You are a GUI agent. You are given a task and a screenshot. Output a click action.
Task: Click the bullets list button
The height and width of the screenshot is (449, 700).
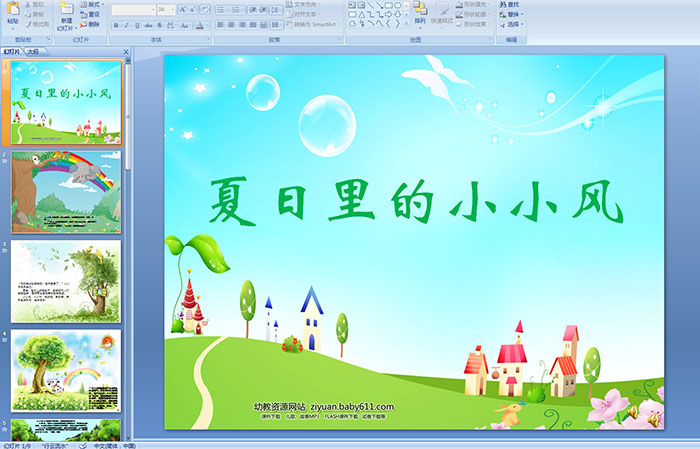pyautogui.click(x=223, y=10)
